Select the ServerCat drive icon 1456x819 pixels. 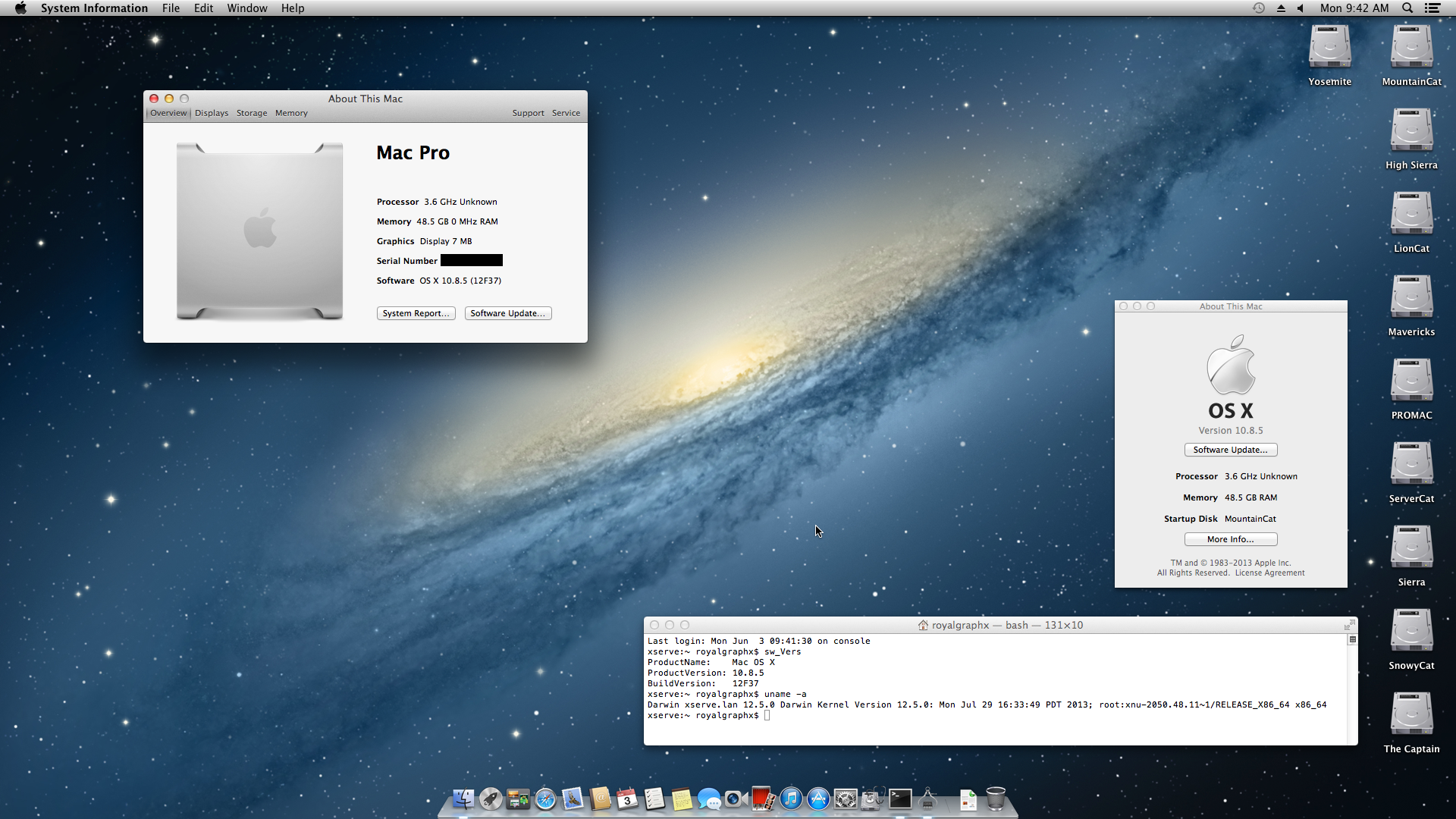(x=1411, y=464)
